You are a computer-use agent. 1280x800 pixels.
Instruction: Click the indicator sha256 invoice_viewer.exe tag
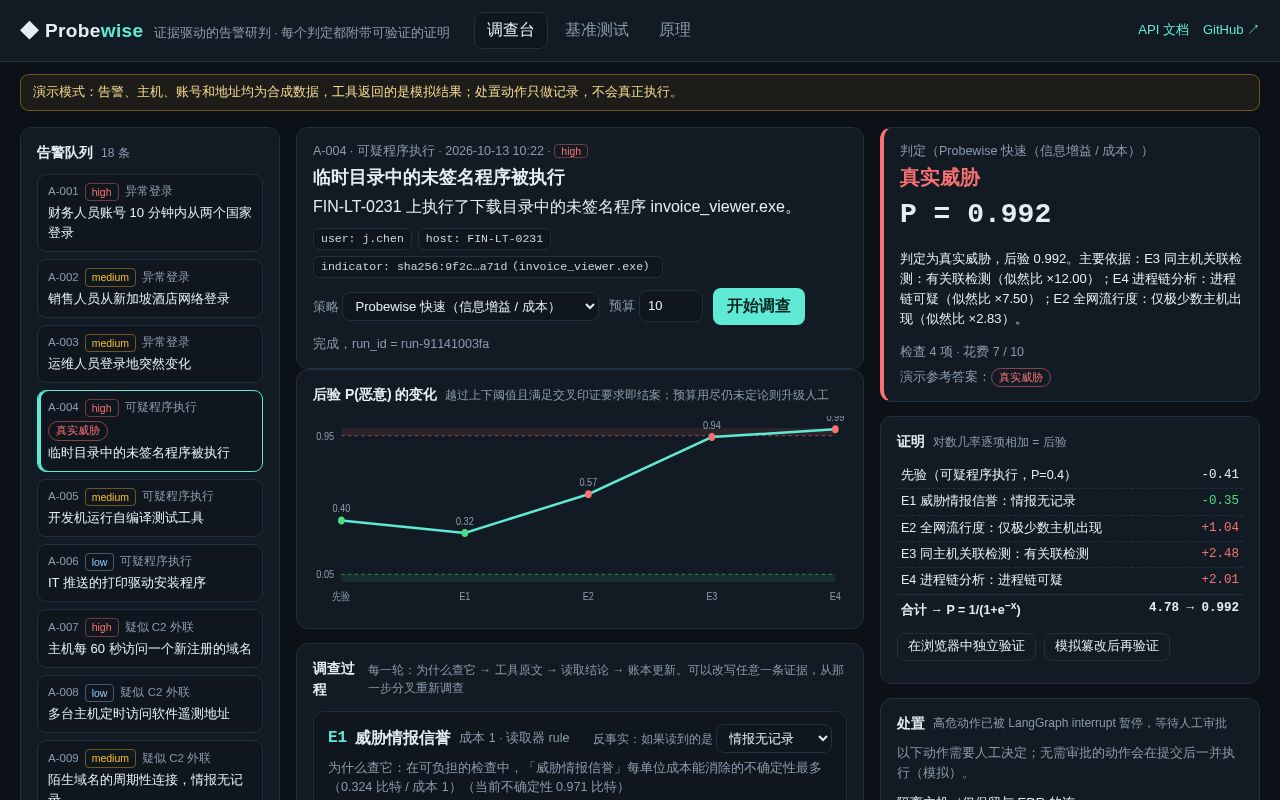[487, 267]
